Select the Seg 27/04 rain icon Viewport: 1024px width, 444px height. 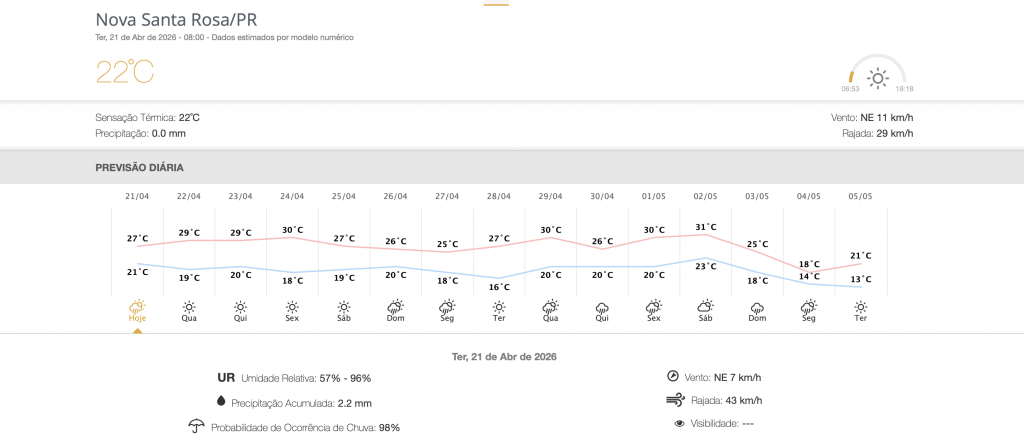pyautogui.click(x=447, y=307)
